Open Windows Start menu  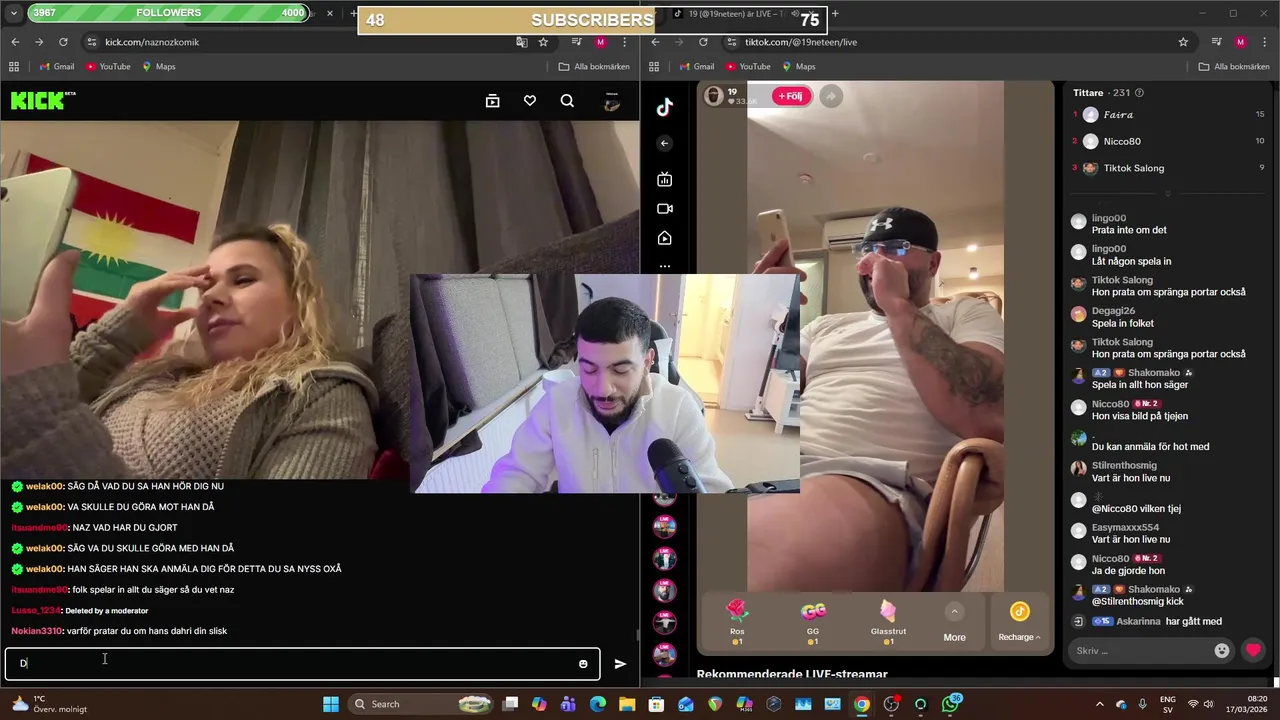(x=331, y=704)
